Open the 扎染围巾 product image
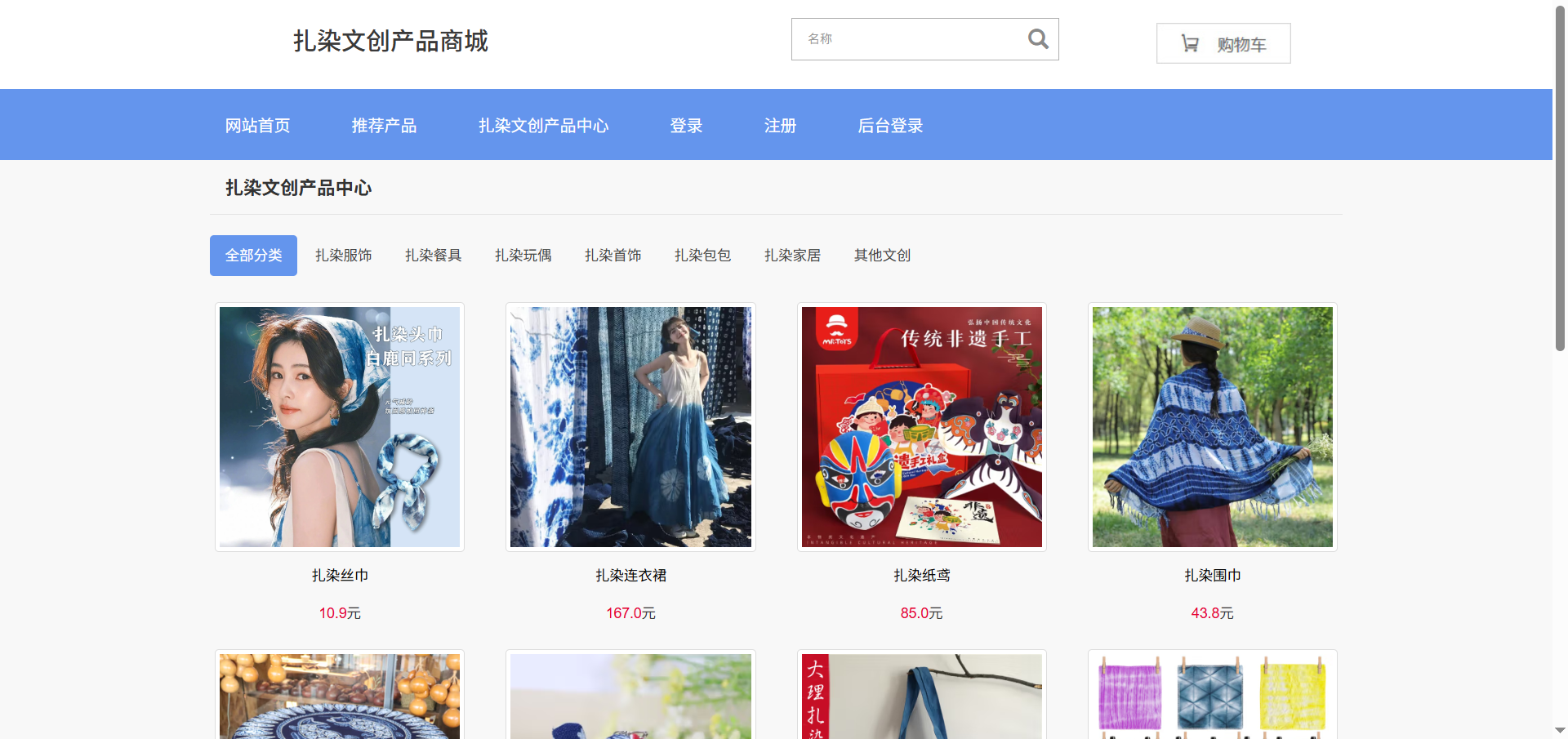 click(1213, 427)
